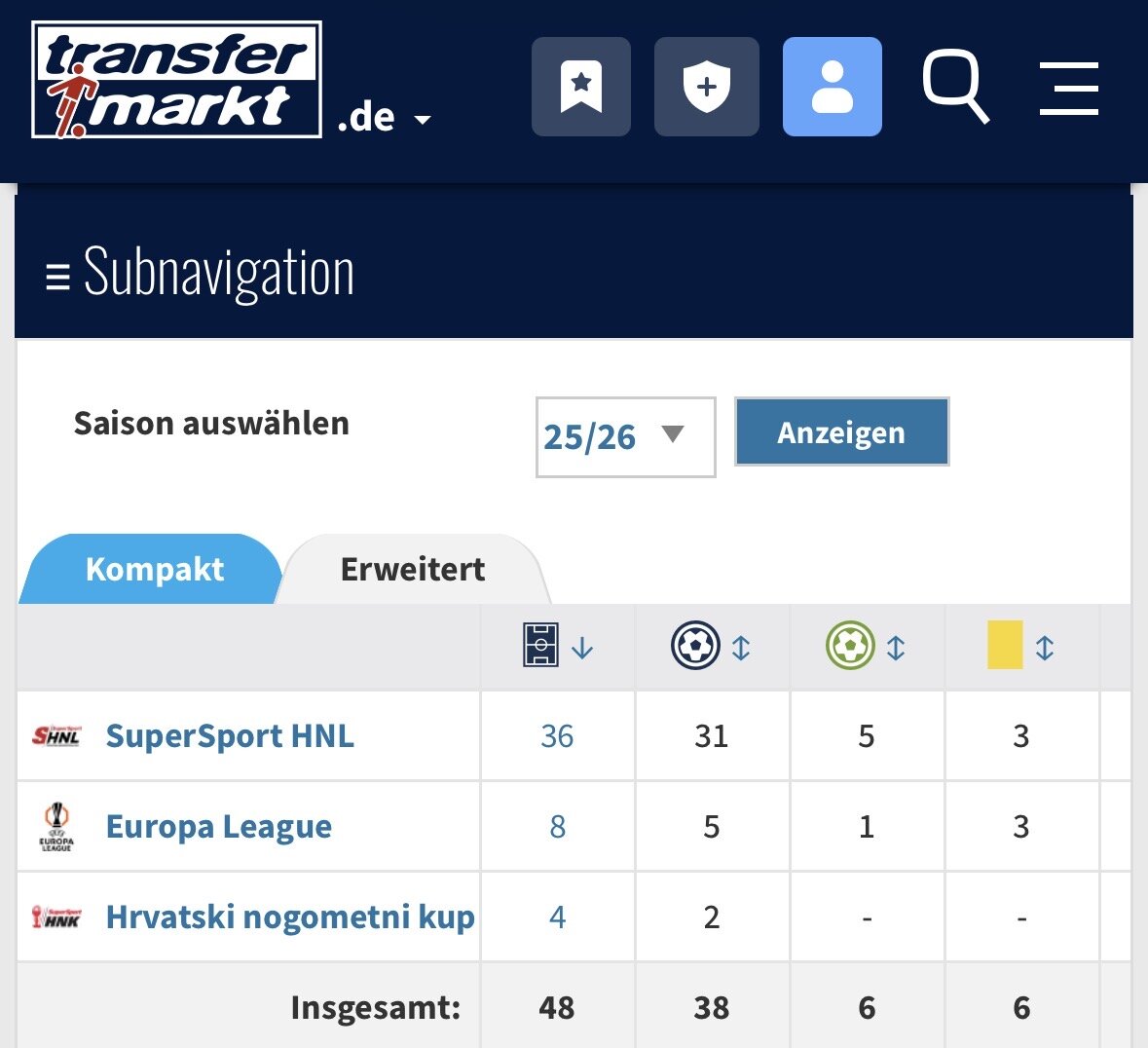Viewport: 1148px width, 1048px height.
Task: Open the watchlist bookmark star icon
Action: coord(580,87)
